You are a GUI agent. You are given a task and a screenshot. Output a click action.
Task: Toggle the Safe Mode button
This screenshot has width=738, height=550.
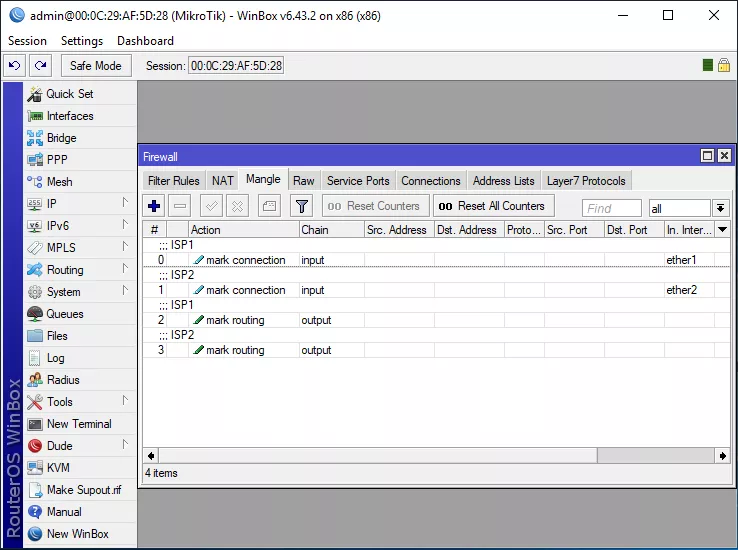click(96, 65)
